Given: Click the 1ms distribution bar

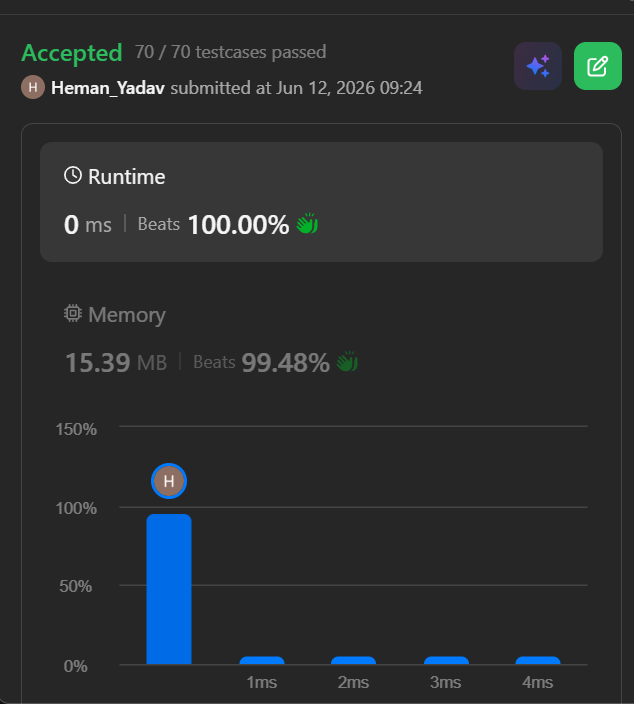Looking at the screenshot, I should (262, 660).
